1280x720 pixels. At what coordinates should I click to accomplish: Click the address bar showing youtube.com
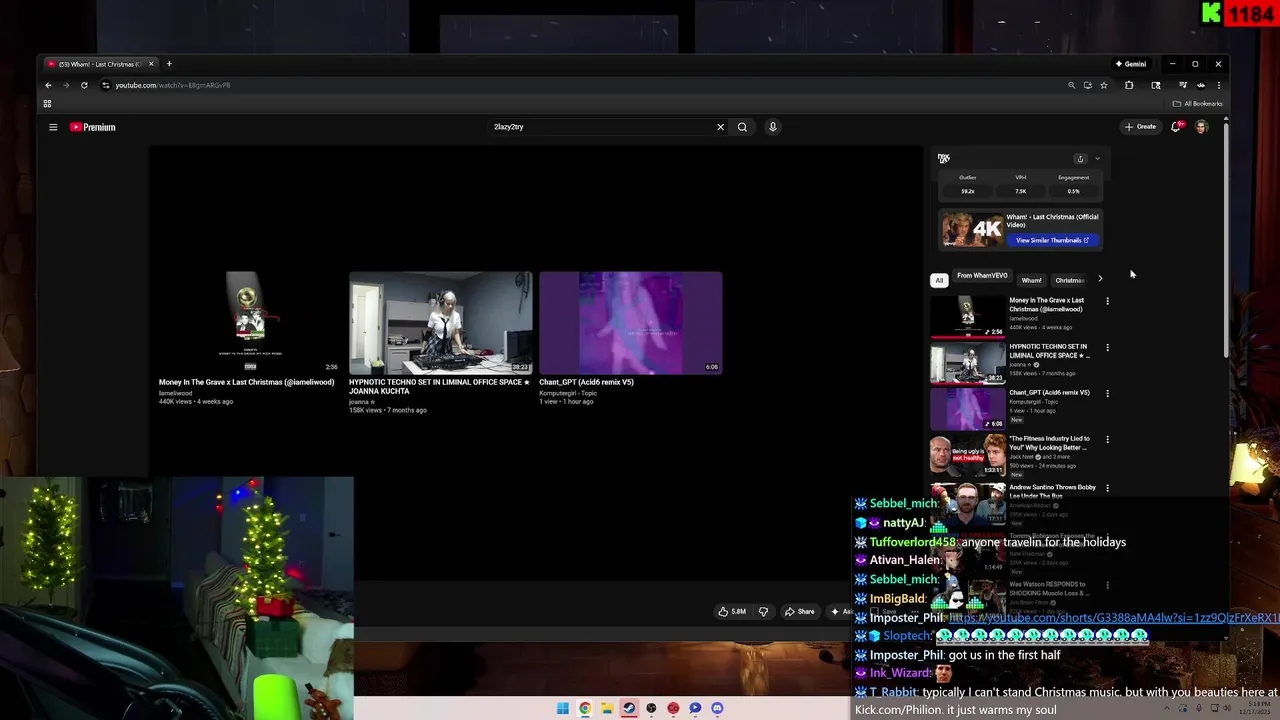(x=580, y=85)
